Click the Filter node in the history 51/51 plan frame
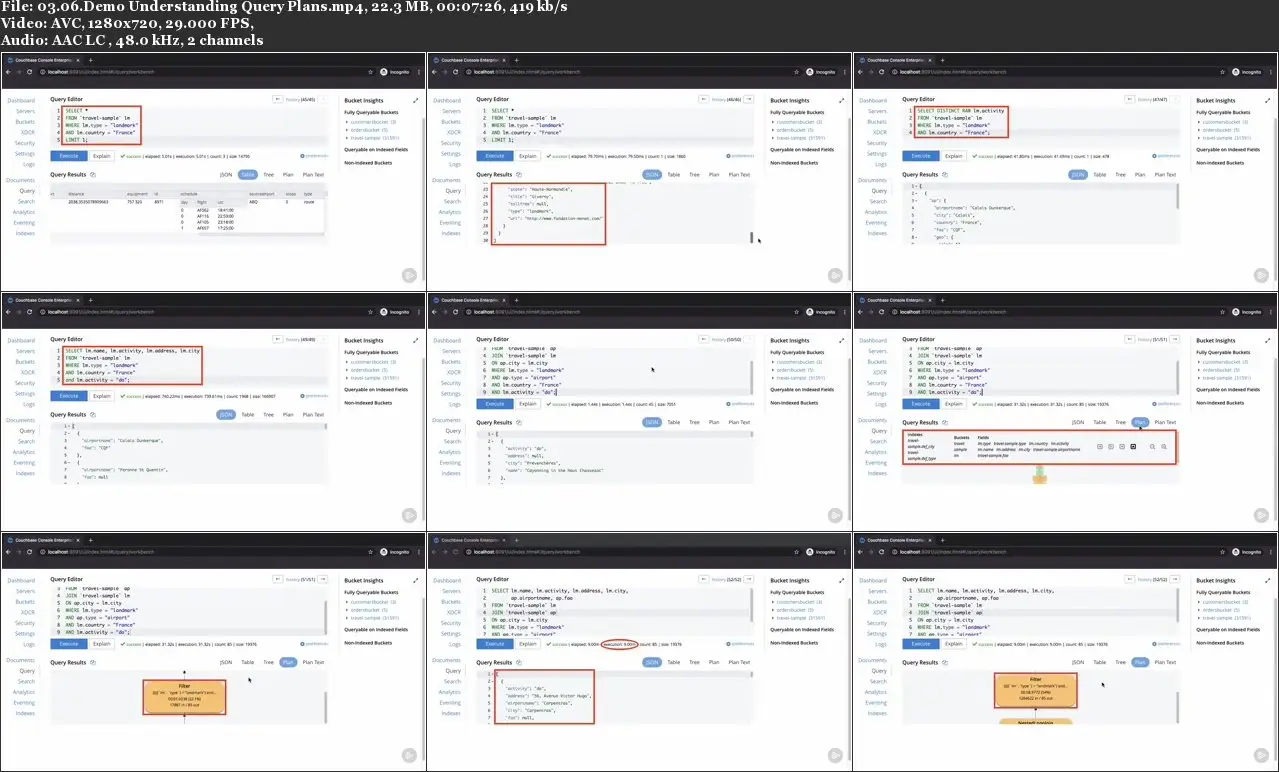The image size is (1279, 772). coord(184,697)
